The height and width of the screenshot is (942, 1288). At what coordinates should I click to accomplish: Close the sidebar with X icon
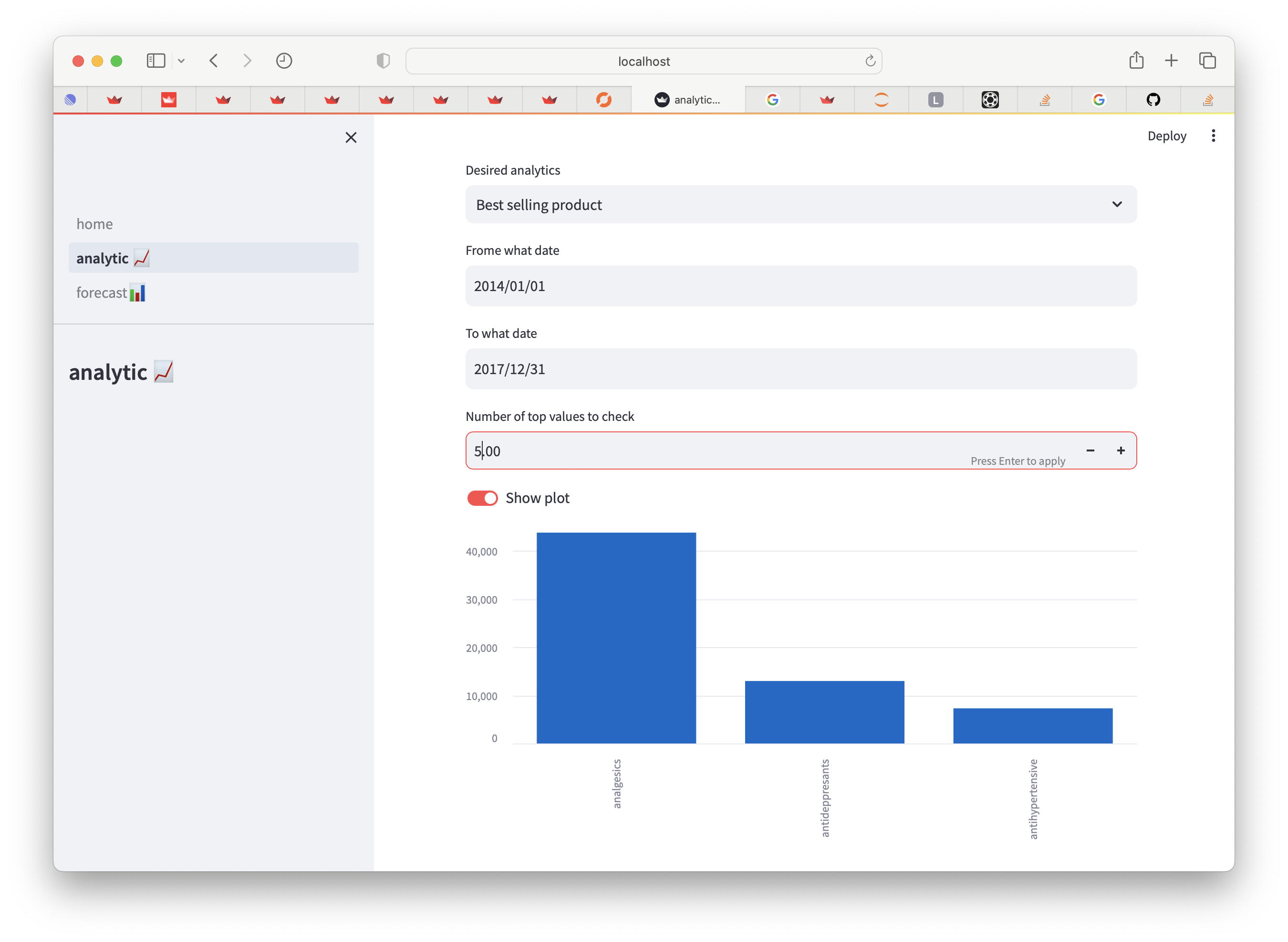click(351, 137)
